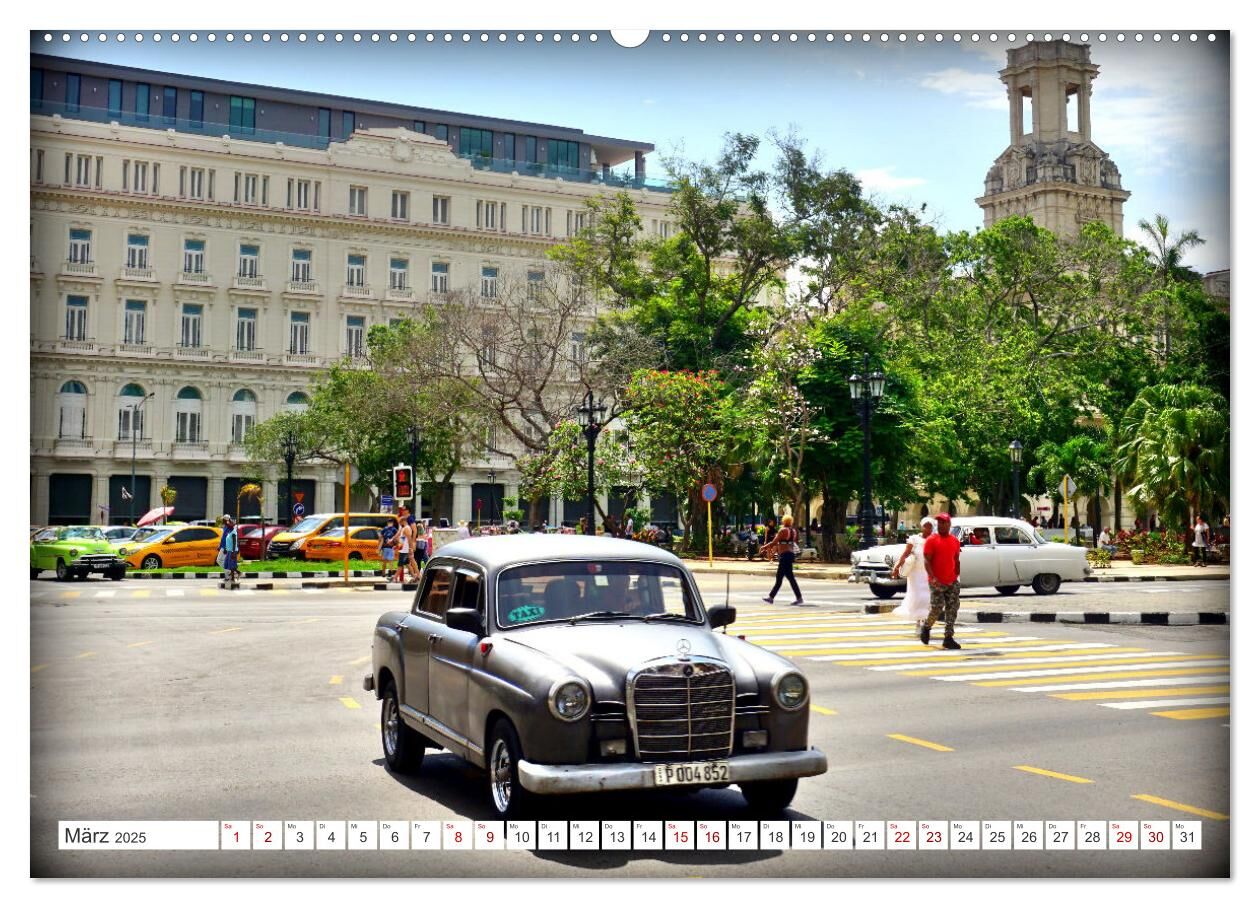Click the Mercedes left round headlight

(x=569, y=699)
